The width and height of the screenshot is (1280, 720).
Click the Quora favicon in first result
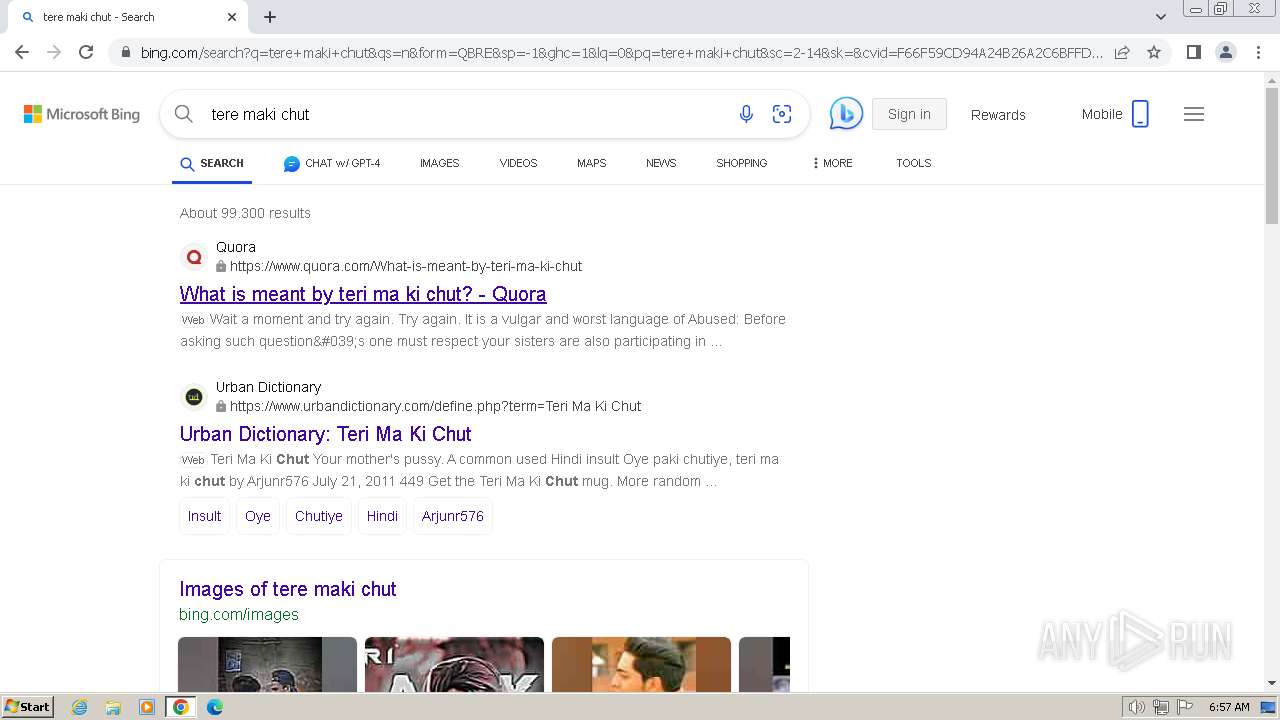194,257
